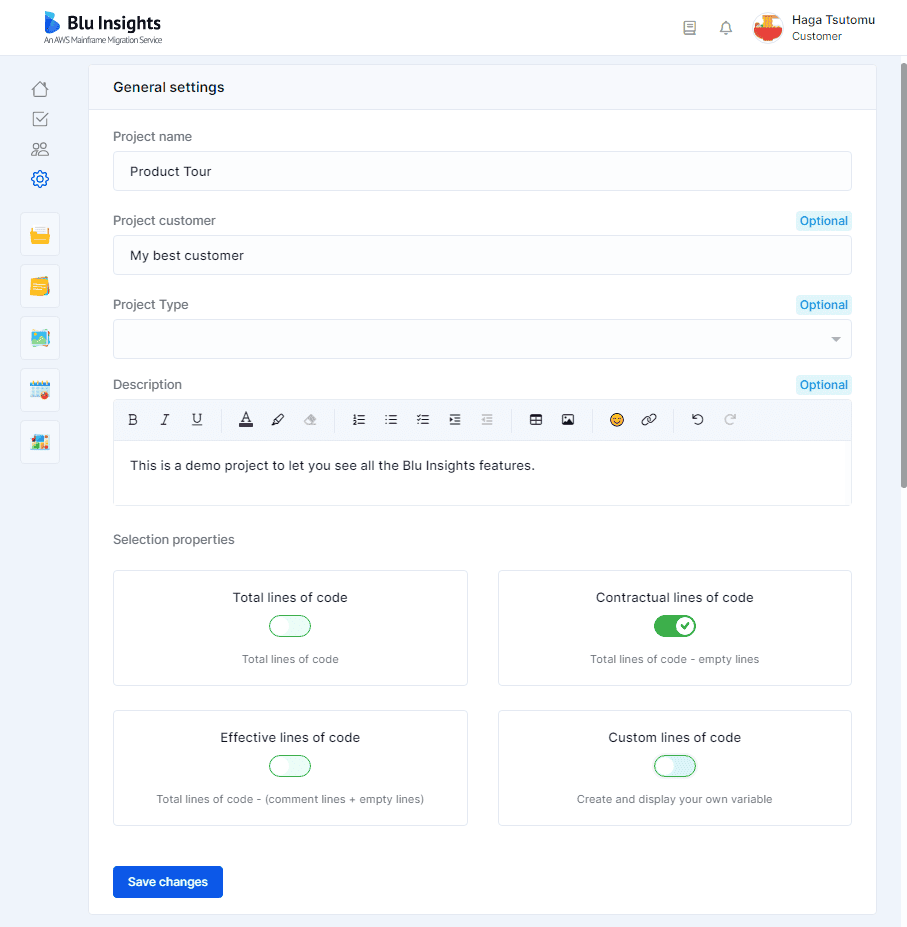Screen dimensions: 907x927
Task: Insert a hyperlink in description
Action: (649, 420)
